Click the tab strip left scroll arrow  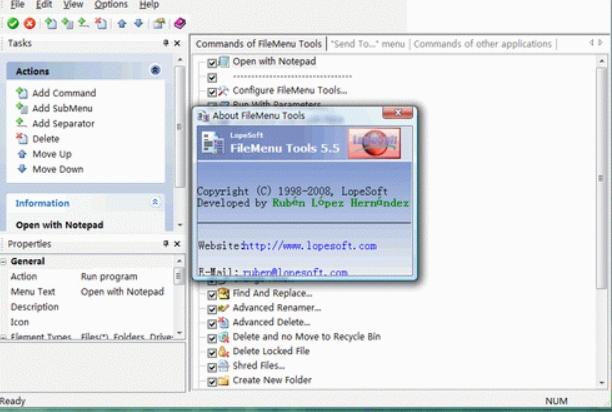[x=592, y=42]
